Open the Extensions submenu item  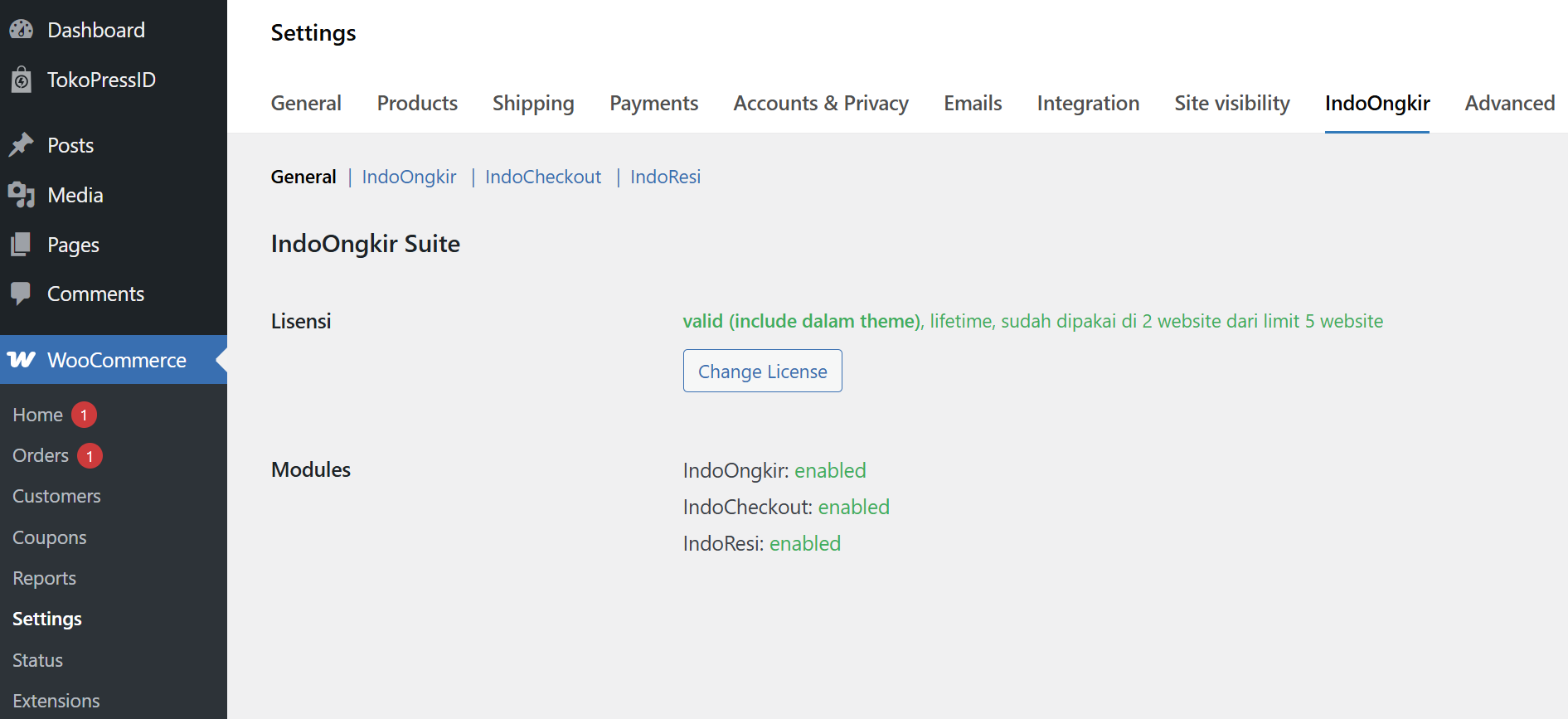coord(56,701)
